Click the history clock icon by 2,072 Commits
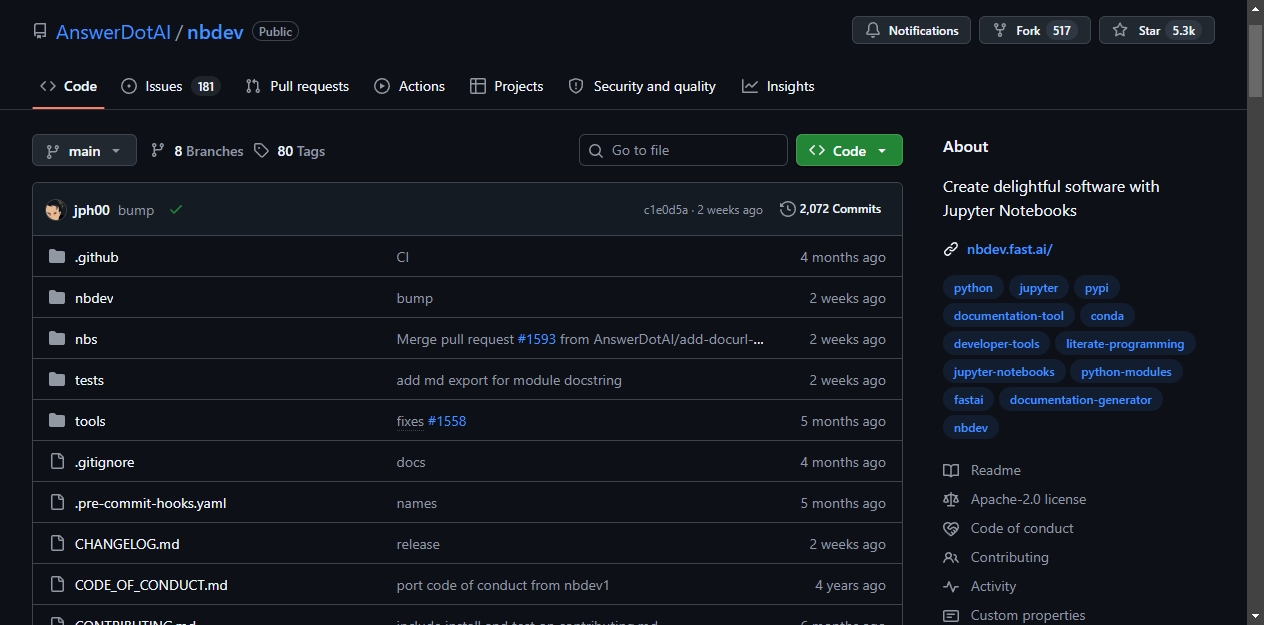 (x=788, y=209)
